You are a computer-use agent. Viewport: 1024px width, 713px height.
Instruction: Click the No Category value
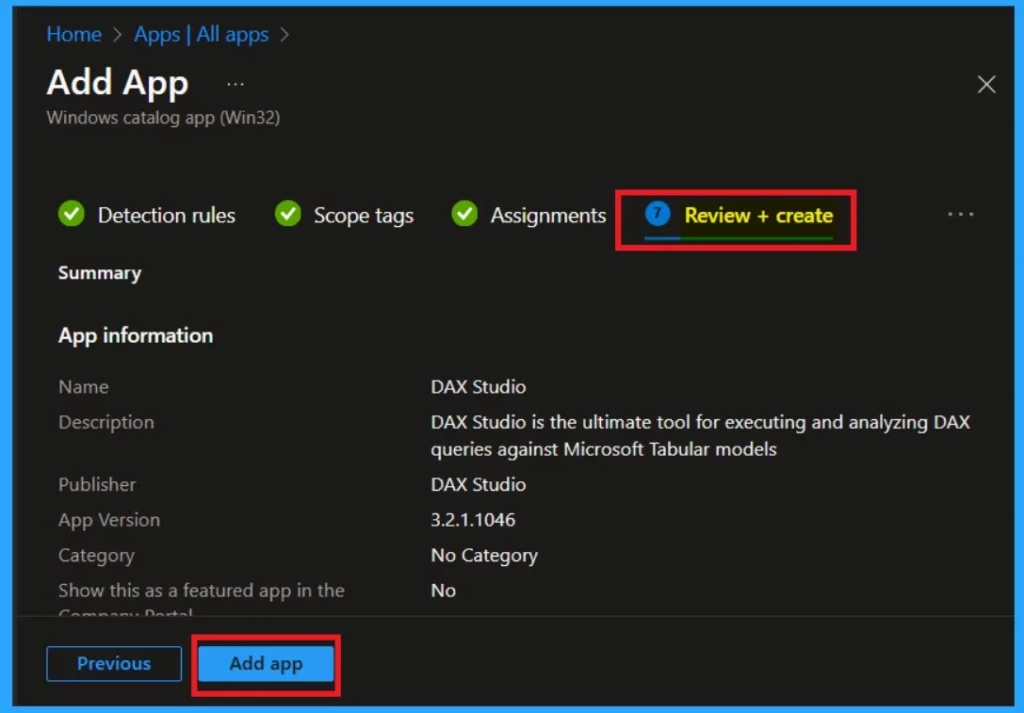click(484, 556)
